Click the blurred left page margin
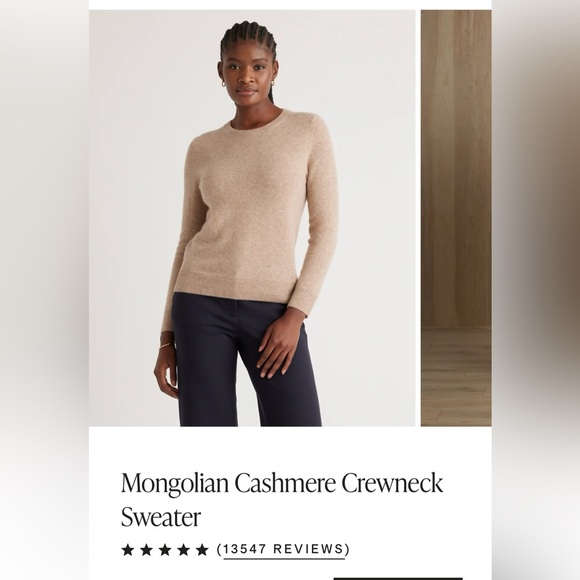The width and height of the screenshot is (580, 580). 44,290
